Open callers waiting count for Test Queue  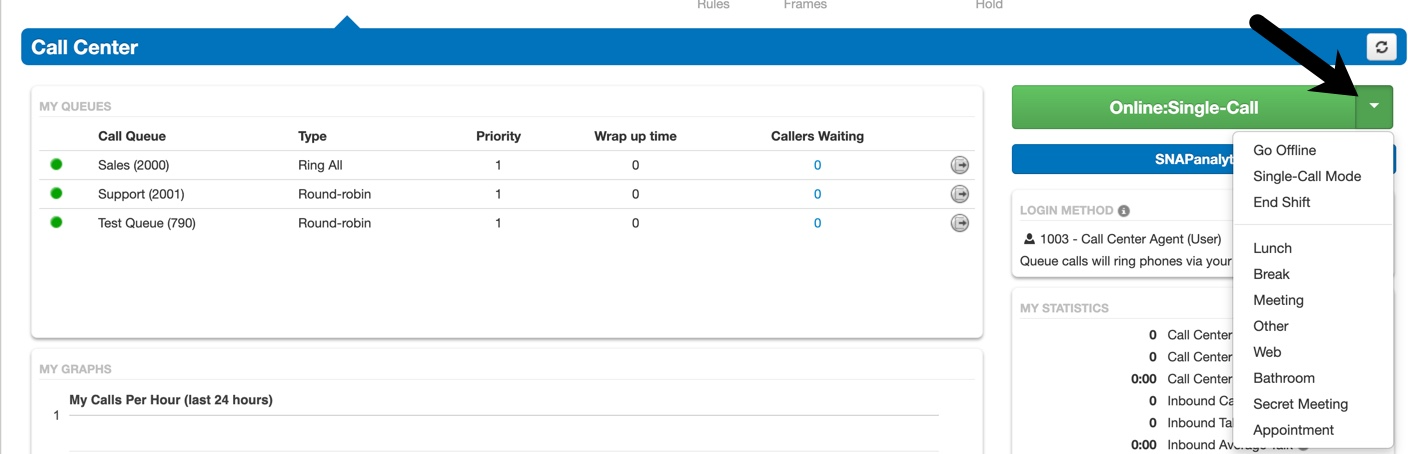(817, 223)
